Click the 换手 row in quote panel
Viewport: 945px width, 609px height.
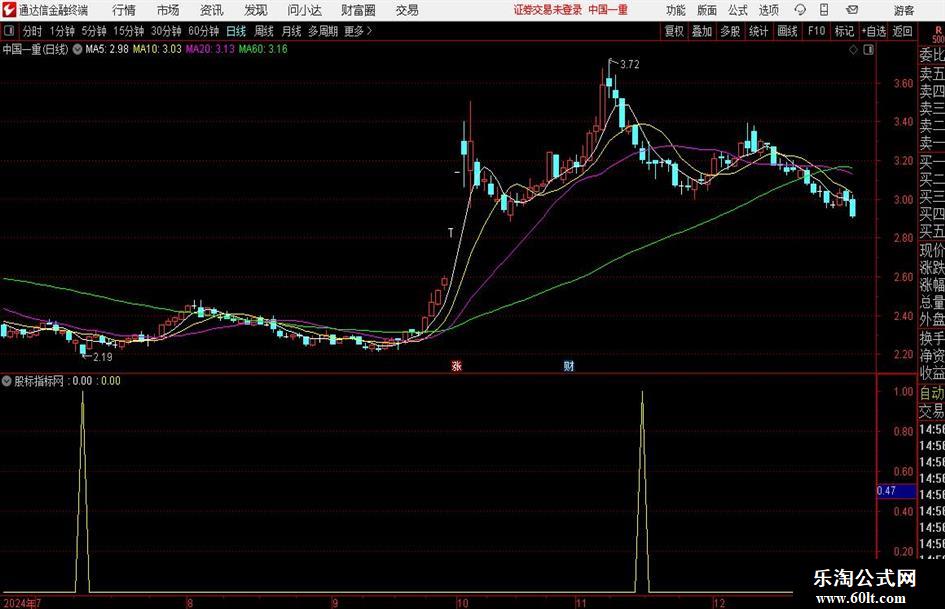click(x=932, y=339)
